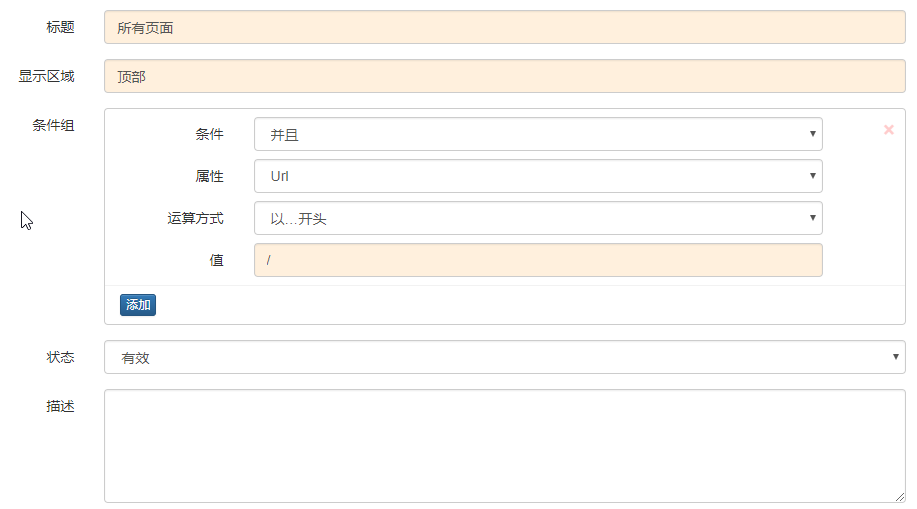The height and width of the screenshot is (509, 917).
Task: Click the 条件组 section label
Action: click(53, 125)
